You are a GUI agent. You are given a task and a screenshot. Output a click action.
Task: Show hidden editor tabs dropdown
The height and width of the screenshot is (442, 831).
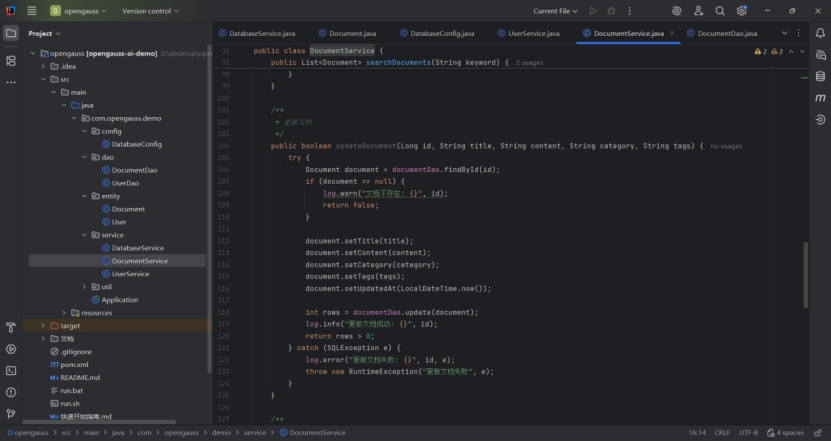tap(784, 33)
